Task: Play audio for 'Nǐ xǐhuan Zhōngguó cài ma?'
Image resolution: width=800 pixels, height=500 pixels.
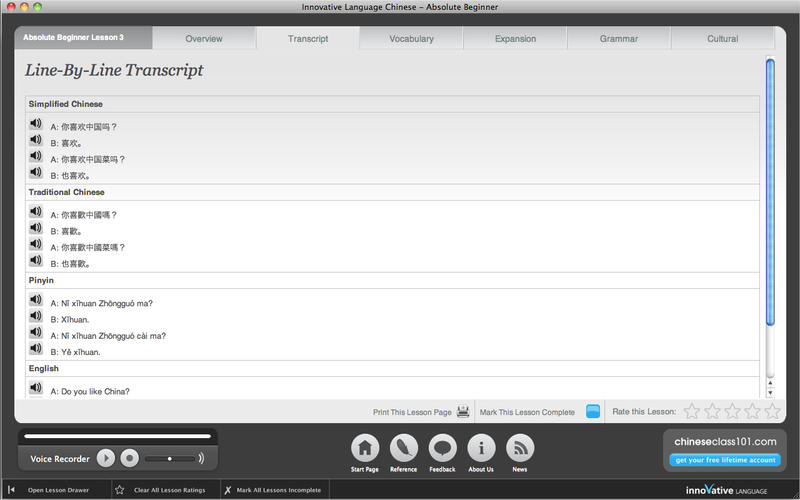Action: click(36, 333)
